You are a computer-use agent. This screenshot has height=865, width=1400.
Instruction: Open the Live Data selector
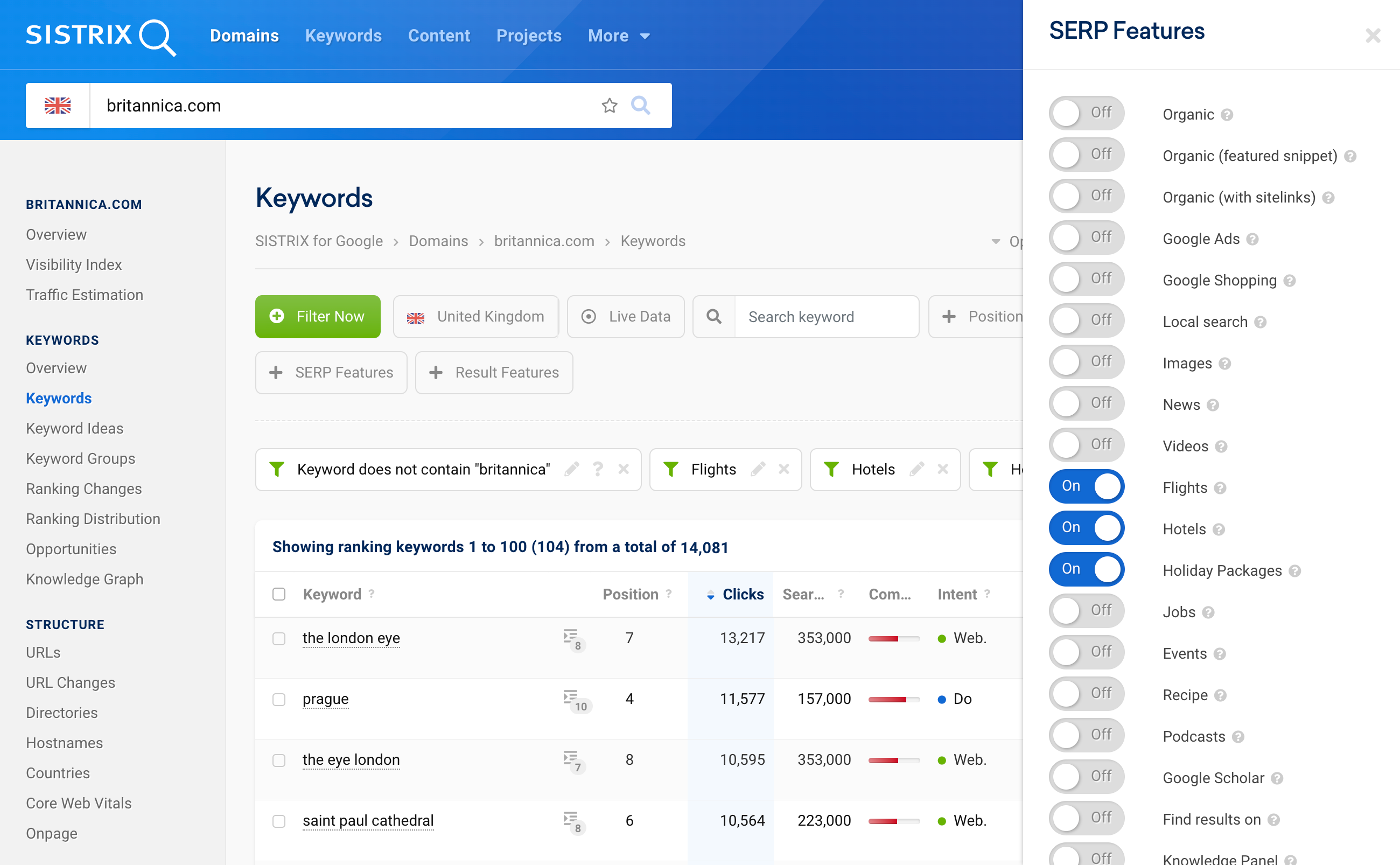tap(626, 316)
